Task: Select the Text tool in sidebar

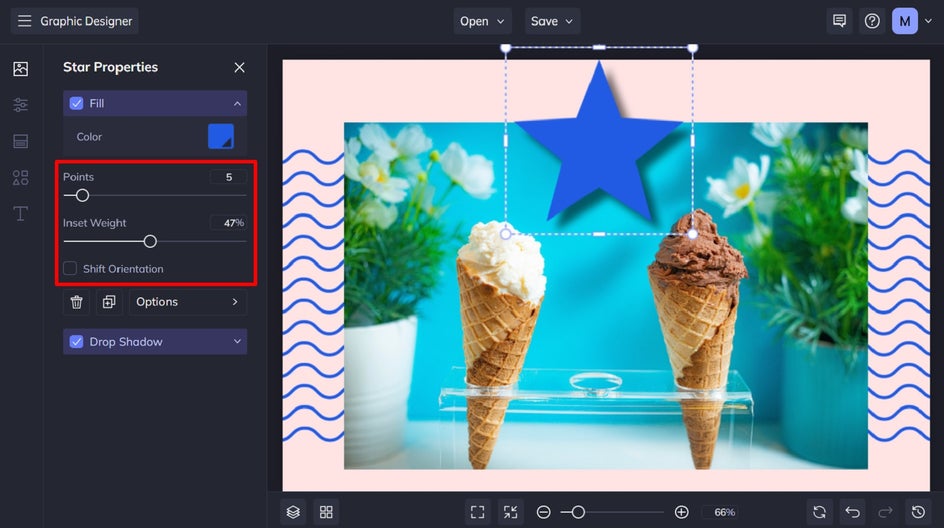Action: coord(20,214)
